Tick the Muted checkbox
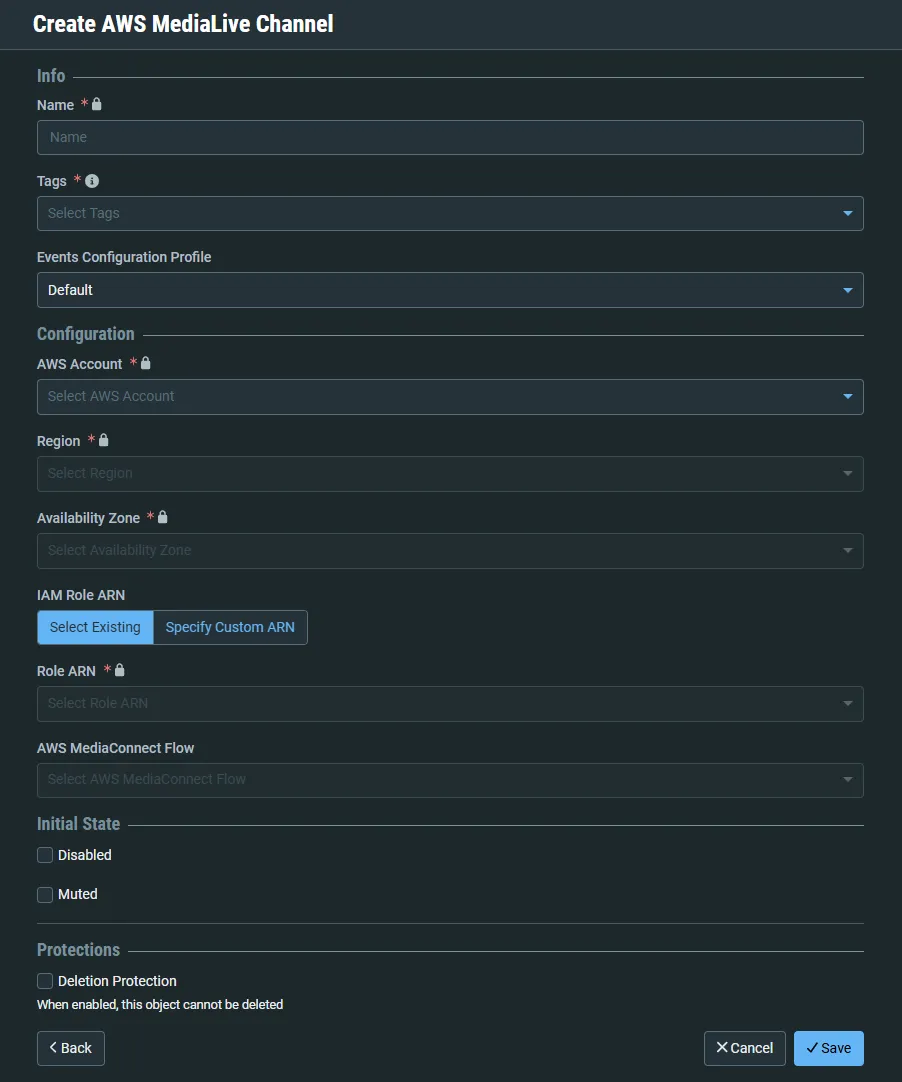The width and height of the screenshot is (902, 1082). coord(45,894)
